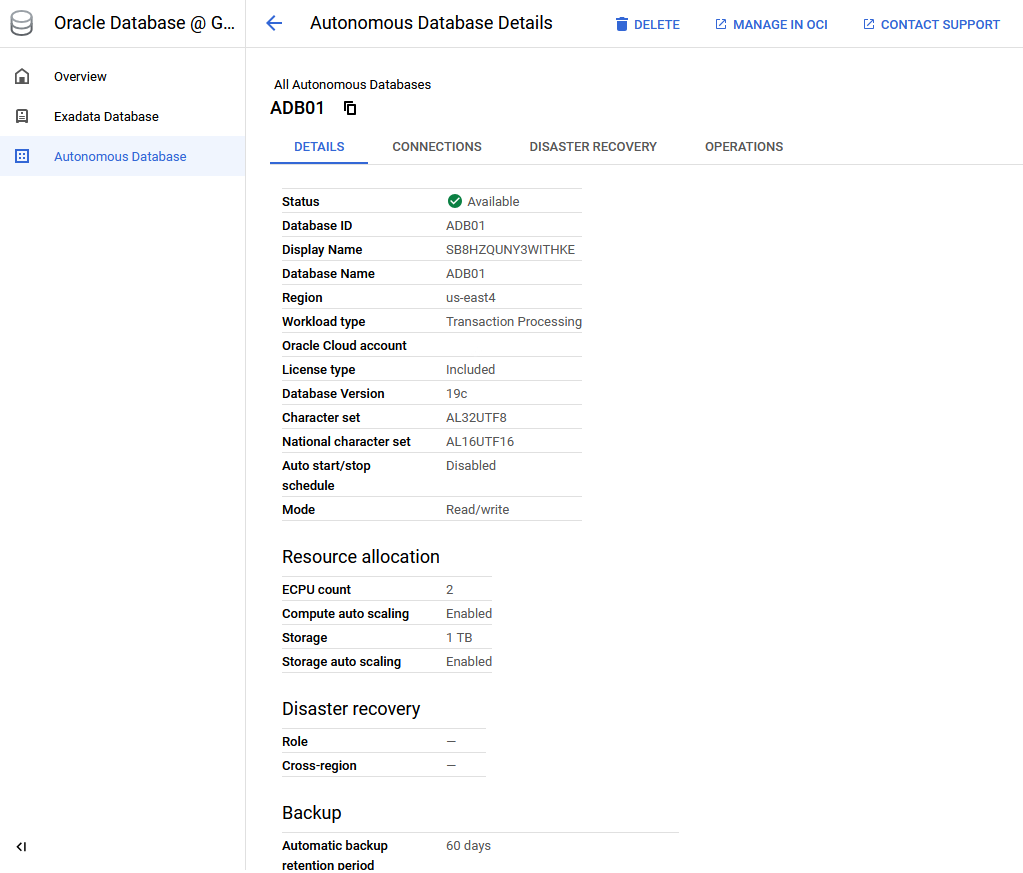Click the Display Name value SB8HZQUNY3WITHKE
Image resolution: width=1023 pixels, height=873 pixels.
point(510,249)
